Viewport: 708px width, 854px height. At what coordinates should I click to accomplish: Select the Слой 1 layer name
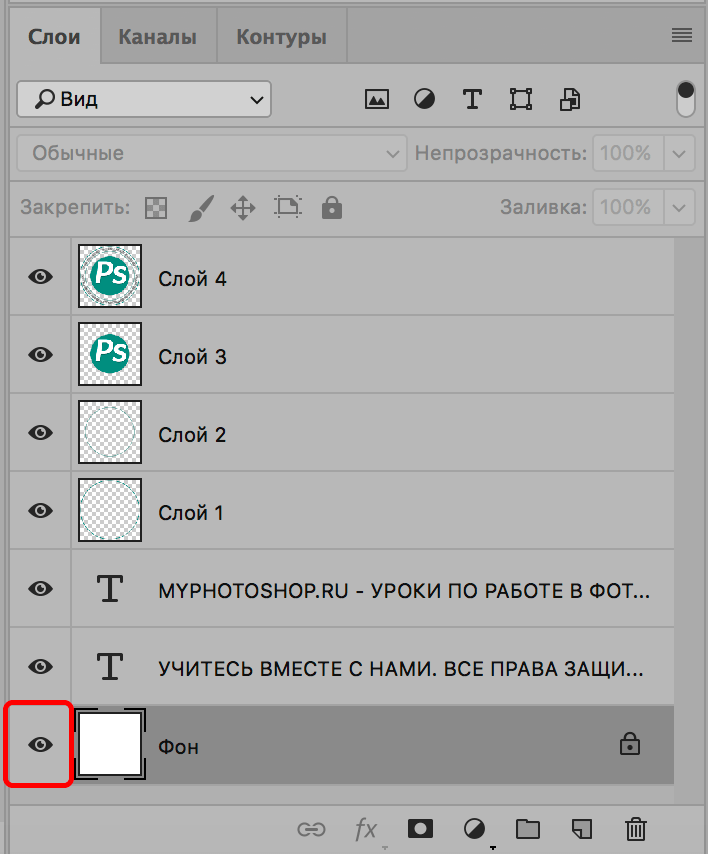click(x=191, y=513)
